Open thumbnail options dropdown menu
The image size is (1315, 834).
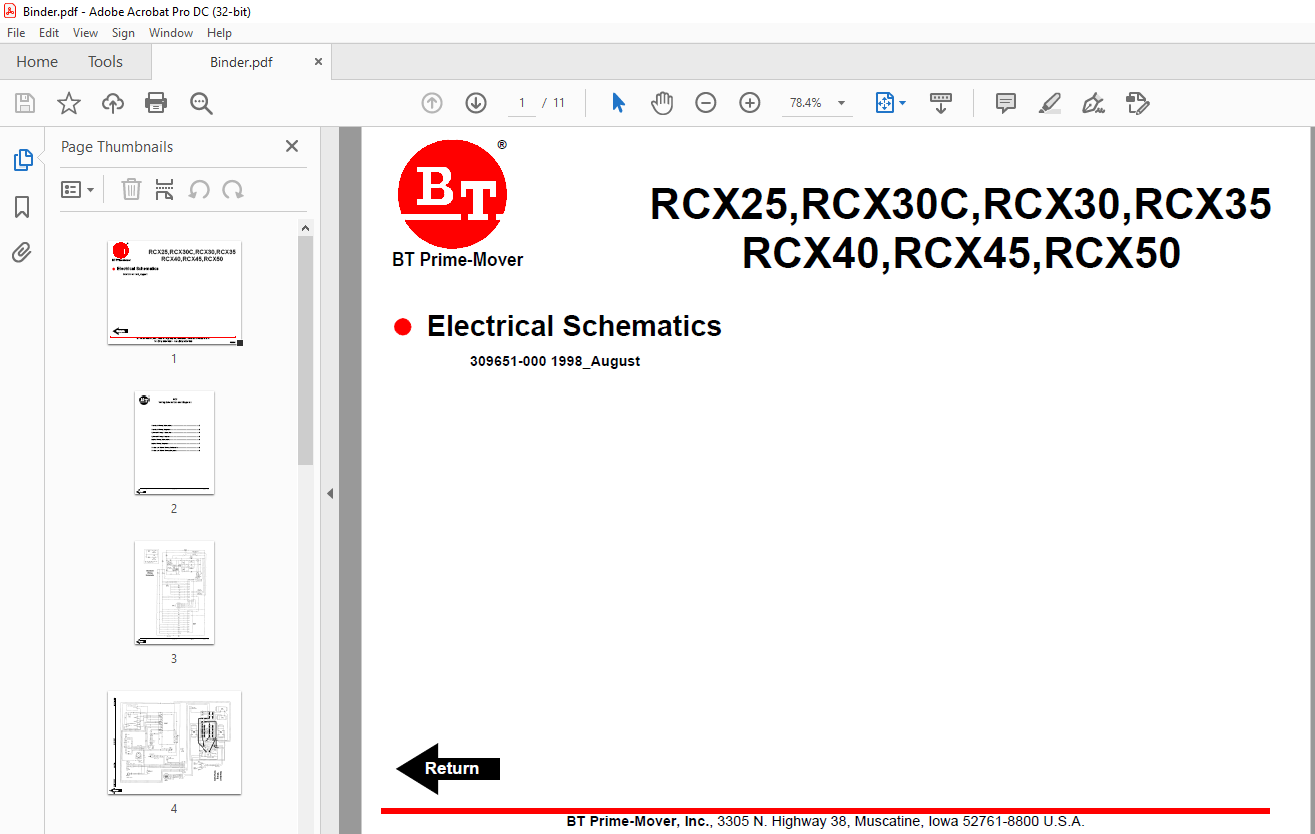tap(77, 189)
